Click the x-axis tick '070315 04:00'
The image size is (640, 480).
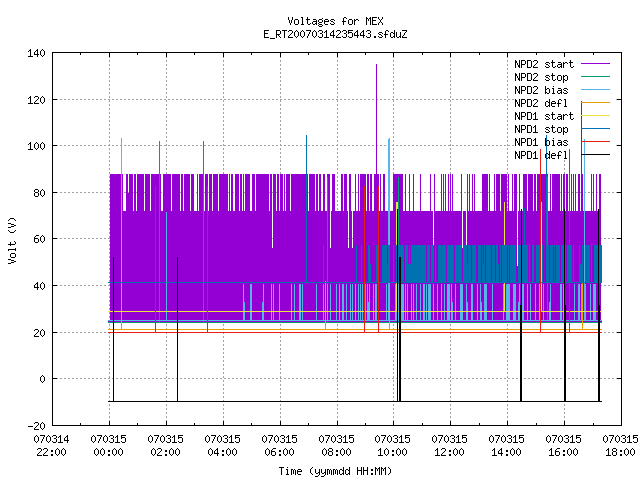pos(222,446)
